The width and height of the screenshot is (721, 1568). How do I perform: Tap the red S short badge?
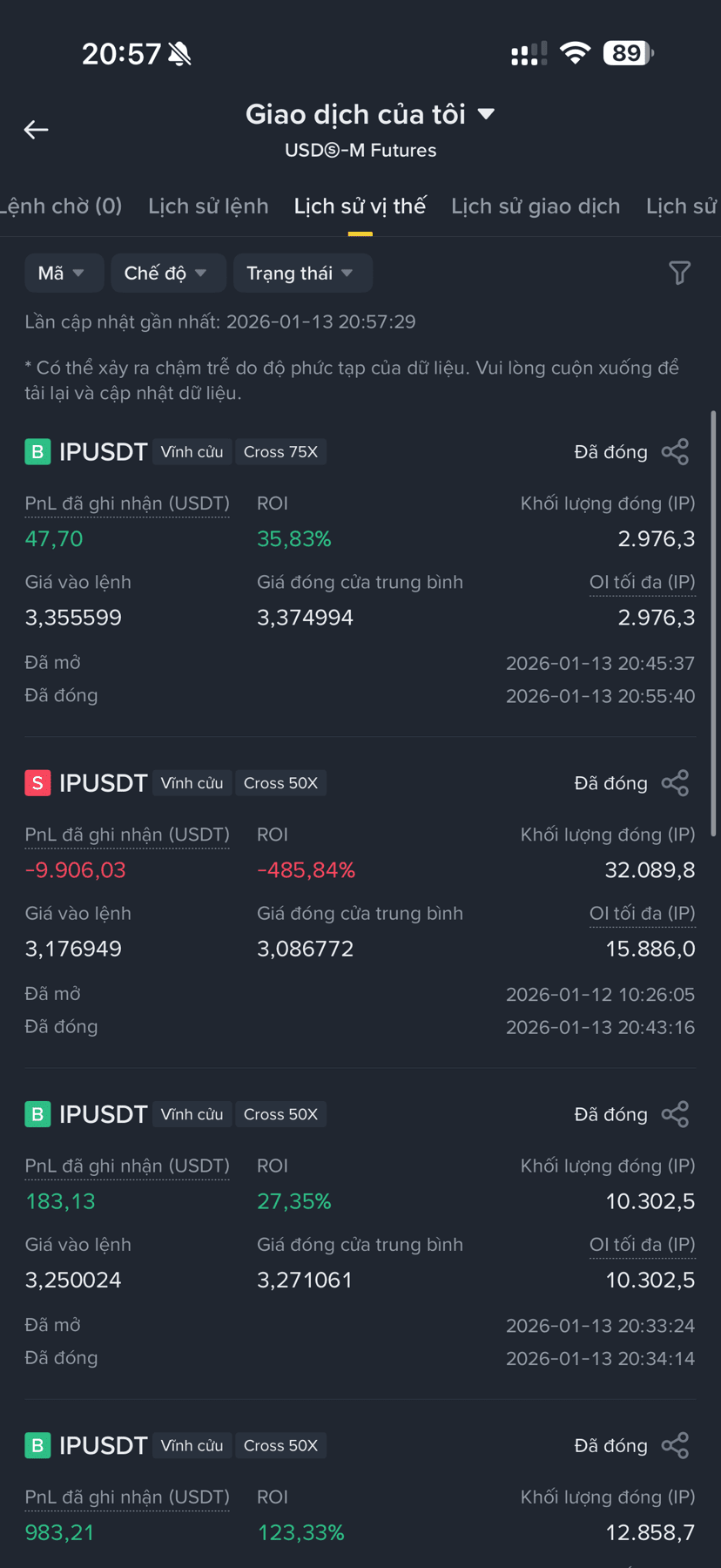click(x=37, y=782)
